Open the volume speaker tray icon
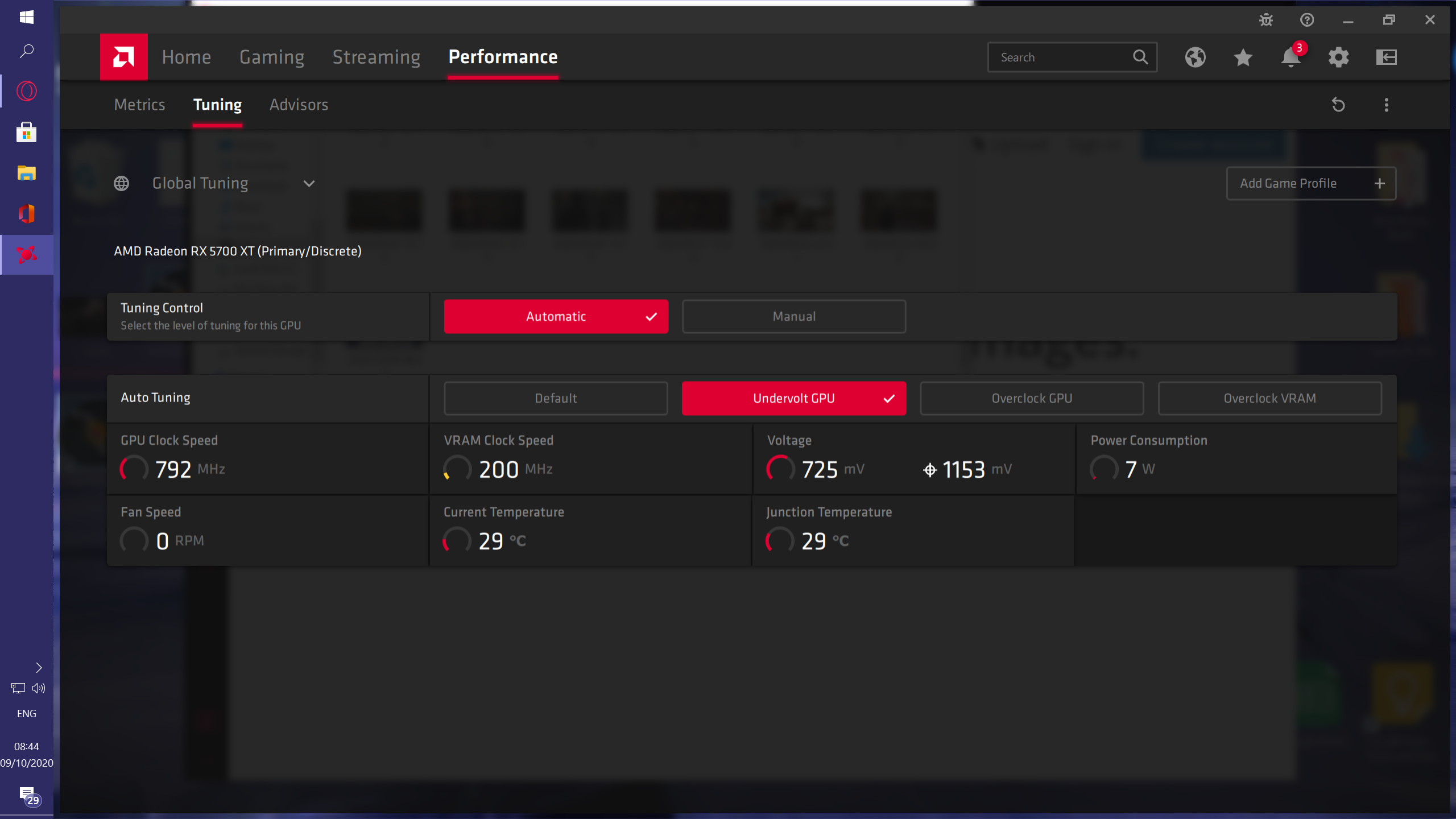Viewport: 1456px width, 819px height. 39,688
